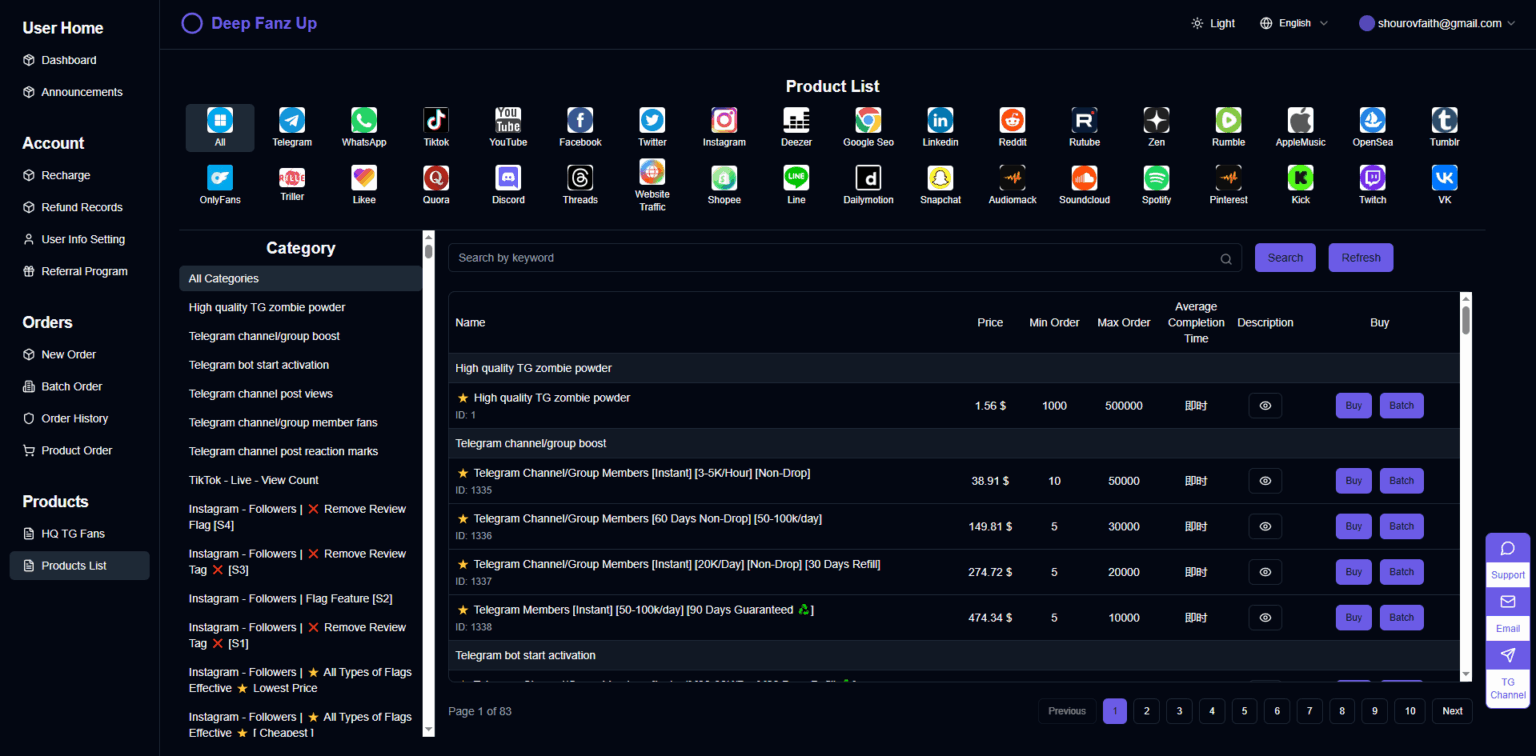Buy Telegram Members 90 Days Guaranteed
Viewport: 1536px width, 756px height.
[x=1353, y=617]
